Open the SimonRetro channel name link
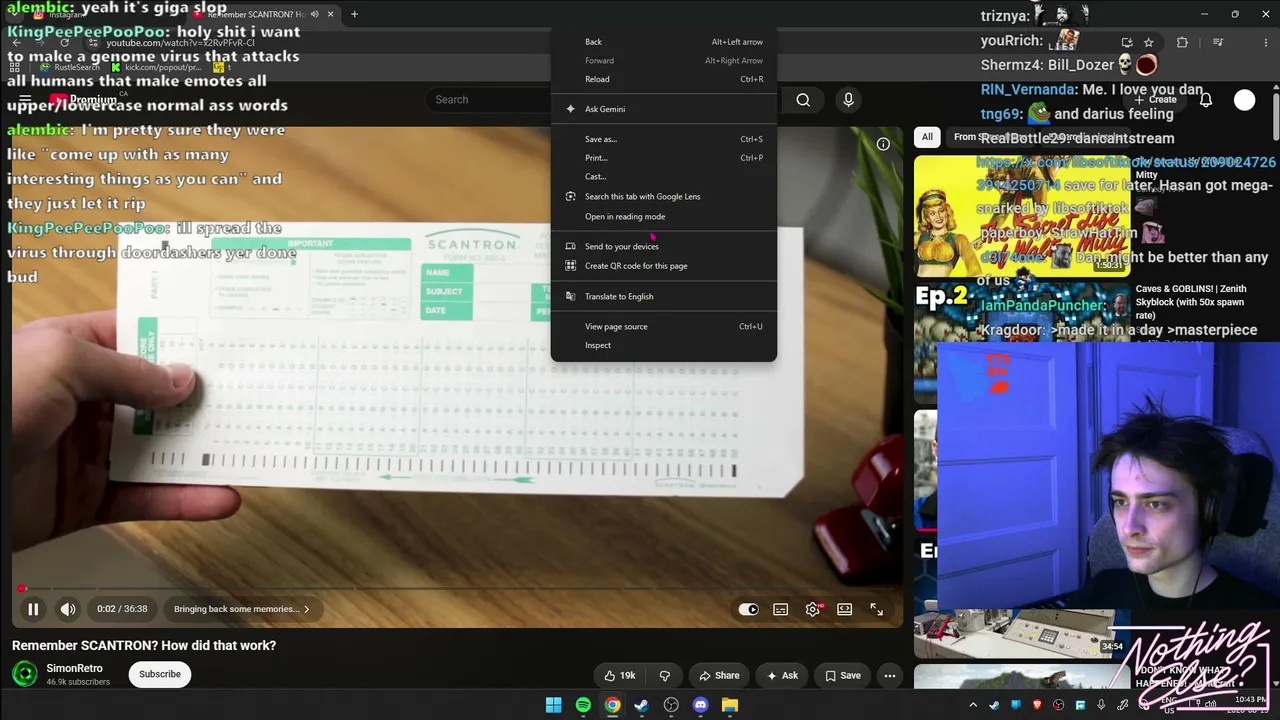Image resolution: width=1280 pixels, height=720 pixels. click(x=74, y=668)
